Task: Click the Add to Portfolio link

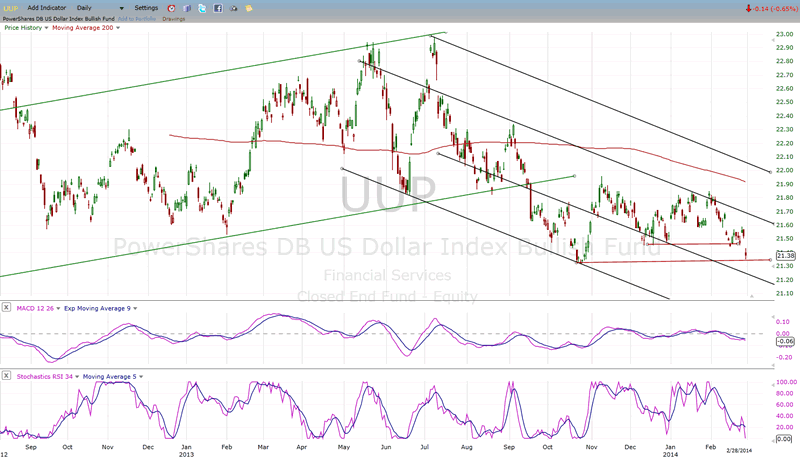Action: [x=137, y=19]
